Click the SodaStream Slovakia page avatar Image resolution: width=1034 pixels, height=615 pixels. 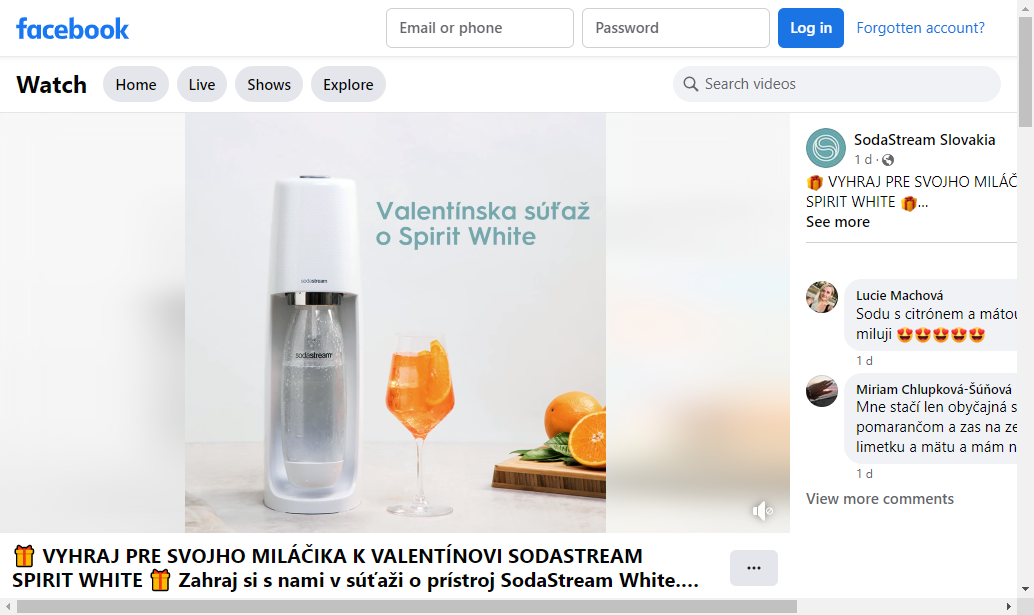[826, 148]
